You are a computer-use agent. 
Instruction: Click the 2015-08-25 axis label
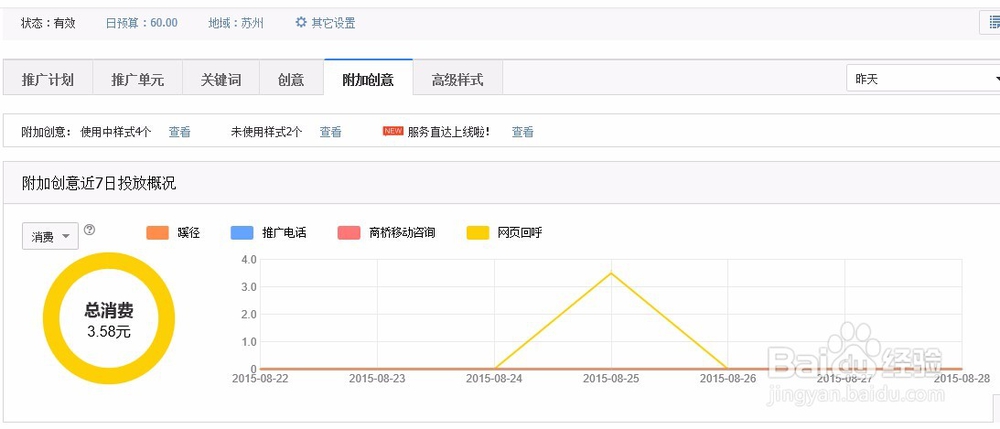pyautogui.click(x=611, y=378)
